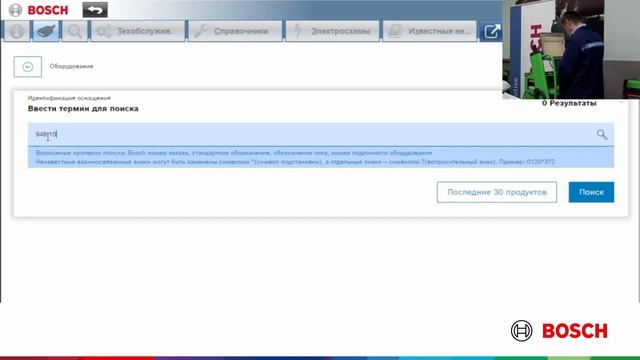Click into the search term input field

pyautogui.click(x=321, y=134)
